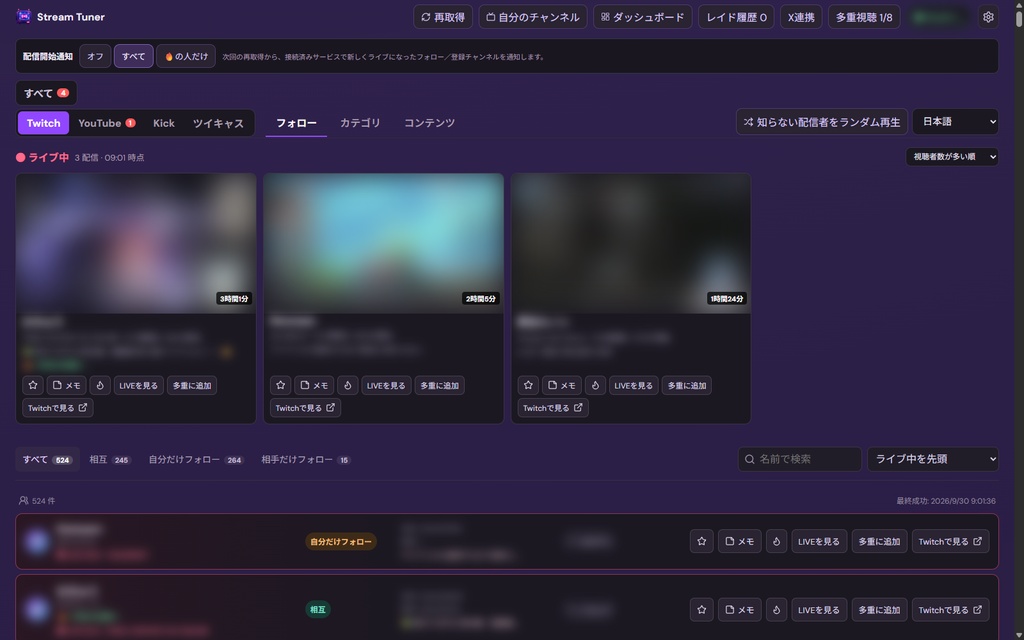This screenshot has width=1024, height=640.
Task: Select the カテゴリ tab
Action: (x=360, y=123)
